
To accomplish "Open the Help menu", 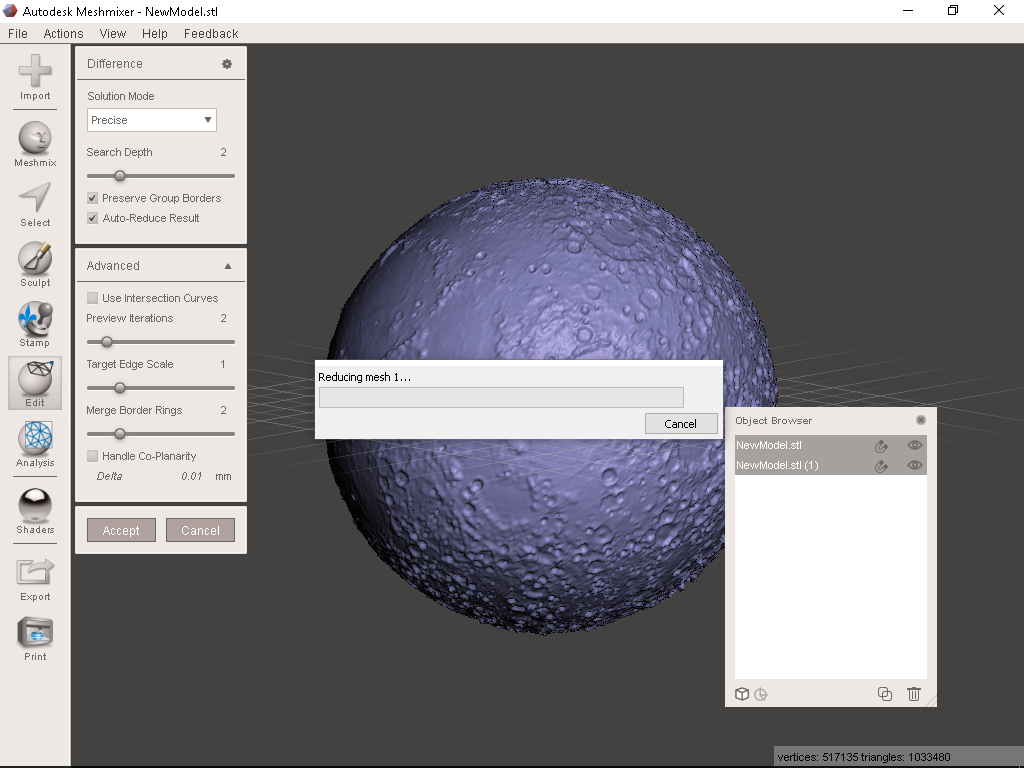I will [155, 34].
